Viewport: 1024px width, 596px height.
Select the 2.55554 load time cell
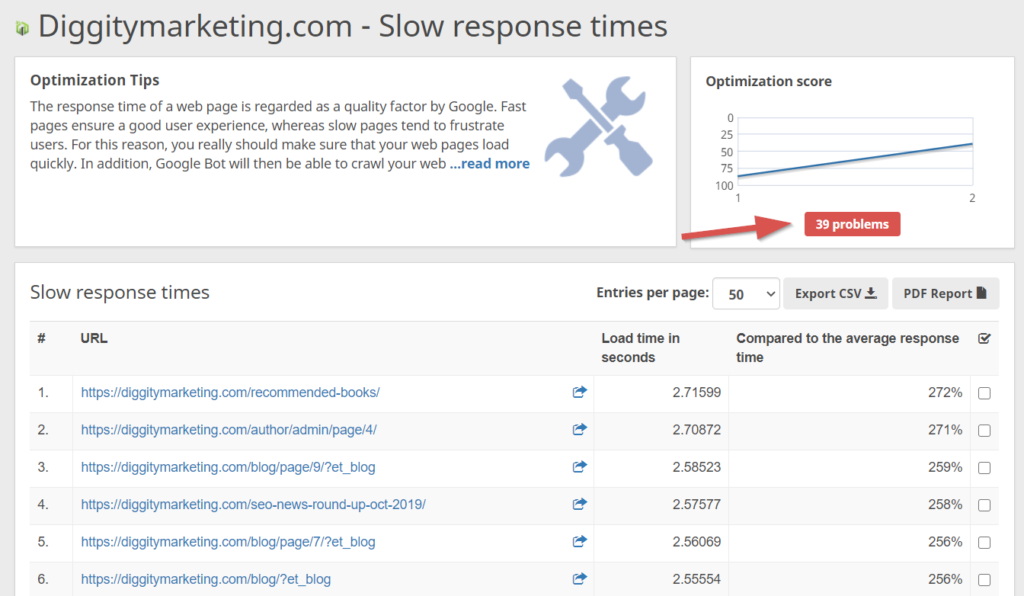[696, 578]
